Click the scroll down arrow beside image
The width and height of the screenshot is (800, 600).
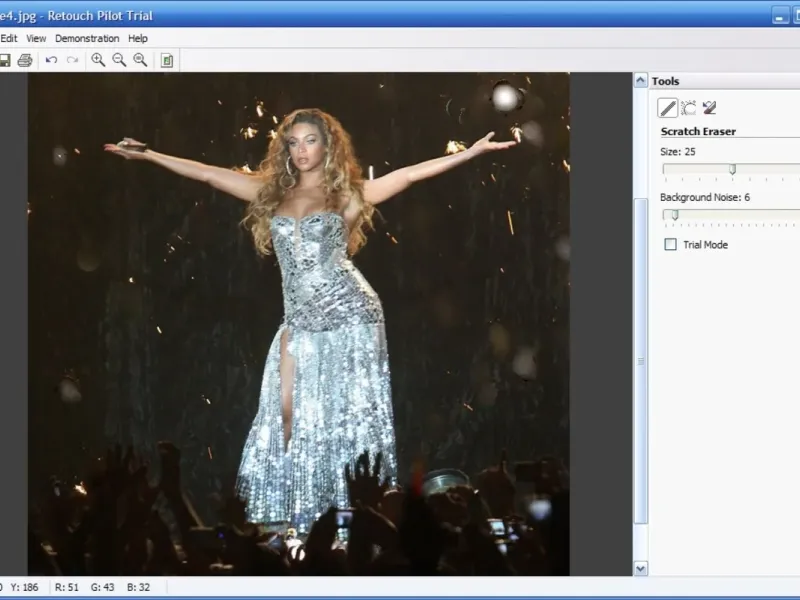coord(641,568)
